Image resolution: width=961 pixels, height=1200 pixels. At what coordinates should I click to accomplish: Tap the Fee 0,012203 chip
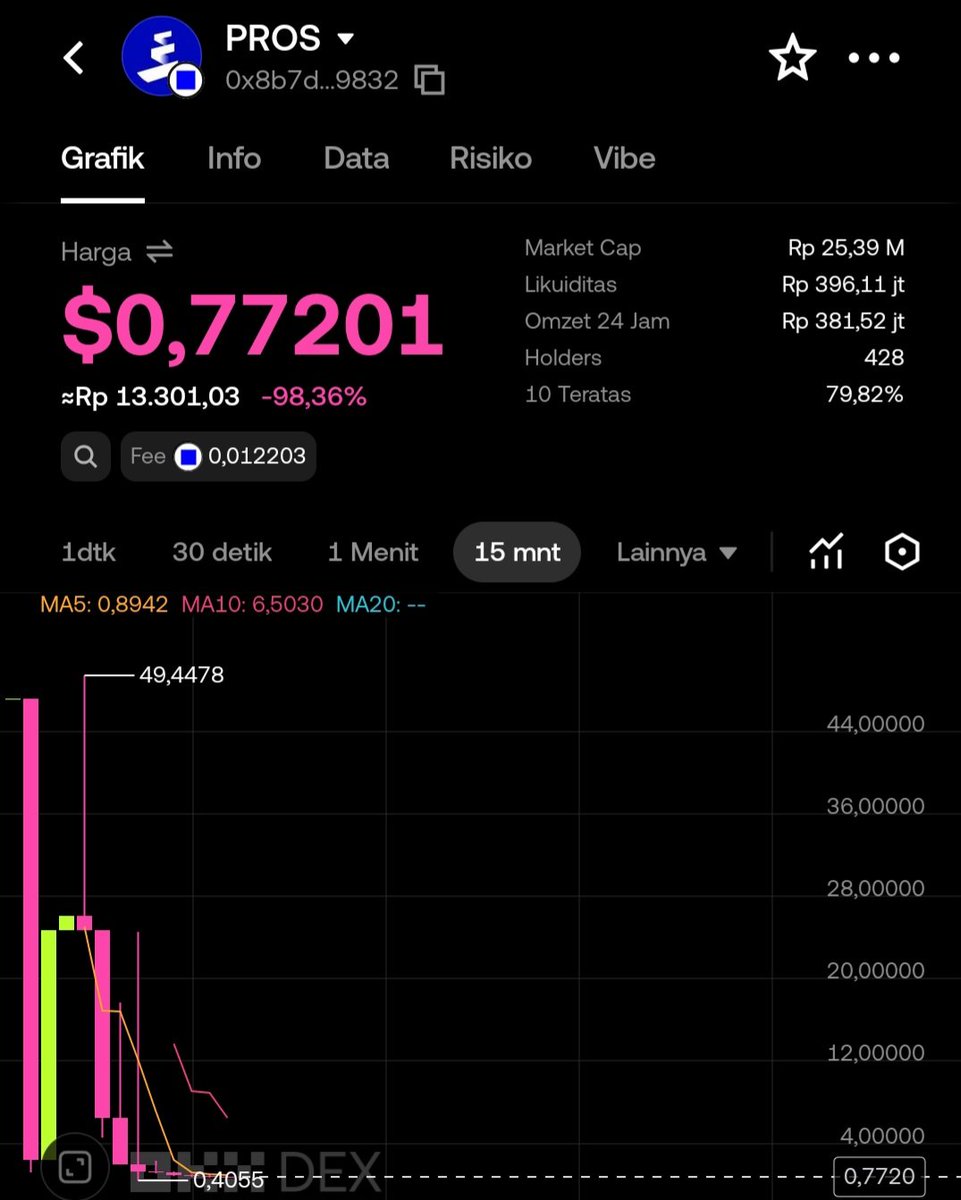coord(218,457)
